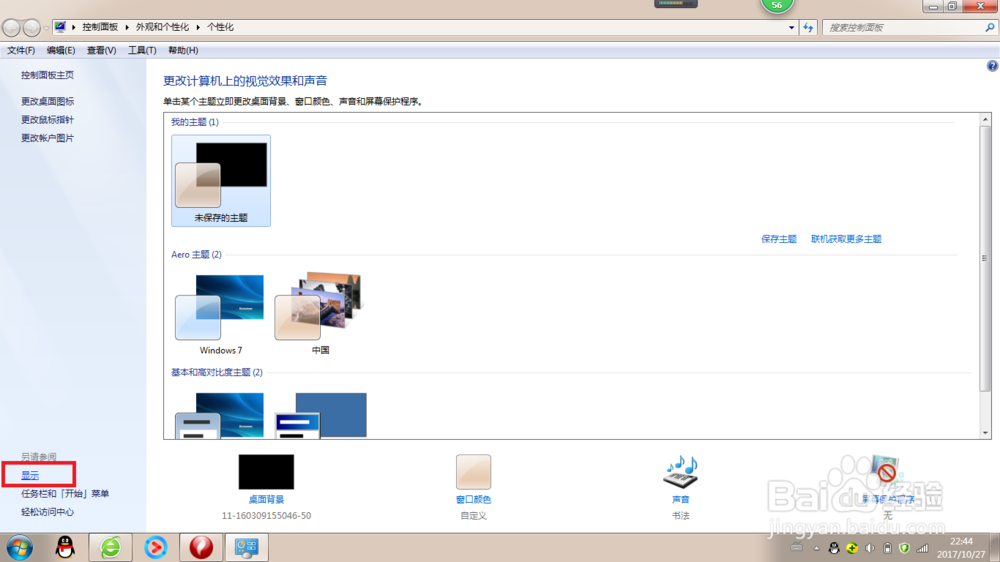
Task: Open the 编辑(E) menu
Action: 61,50
